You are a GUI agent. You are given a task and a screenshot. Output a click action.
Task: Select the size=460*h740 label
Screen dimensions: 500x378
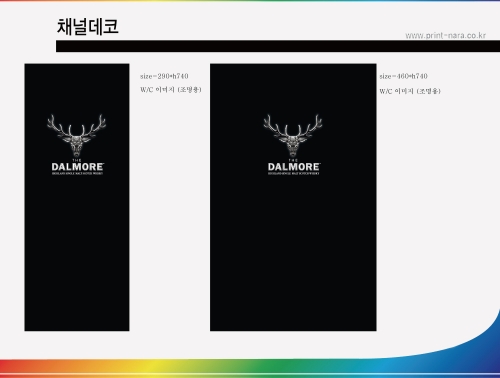(x=403, y=76)
